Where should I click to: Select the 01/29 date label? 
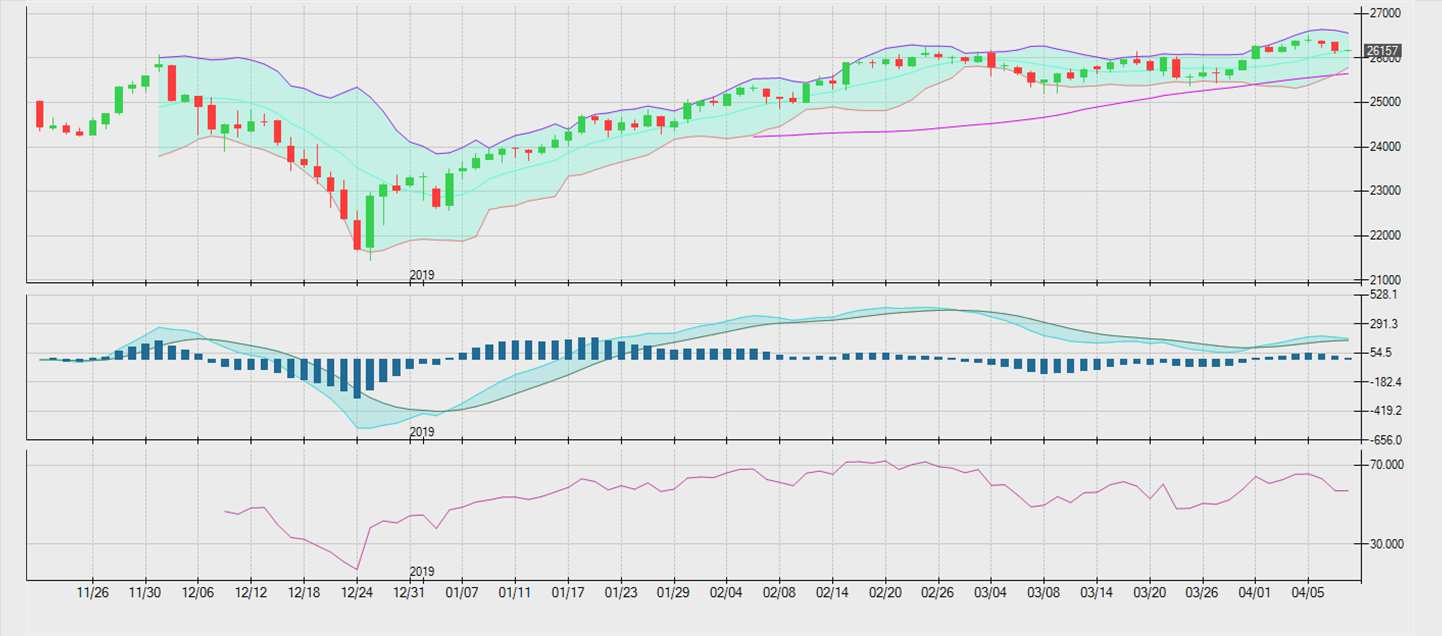(x=674, y=591)
